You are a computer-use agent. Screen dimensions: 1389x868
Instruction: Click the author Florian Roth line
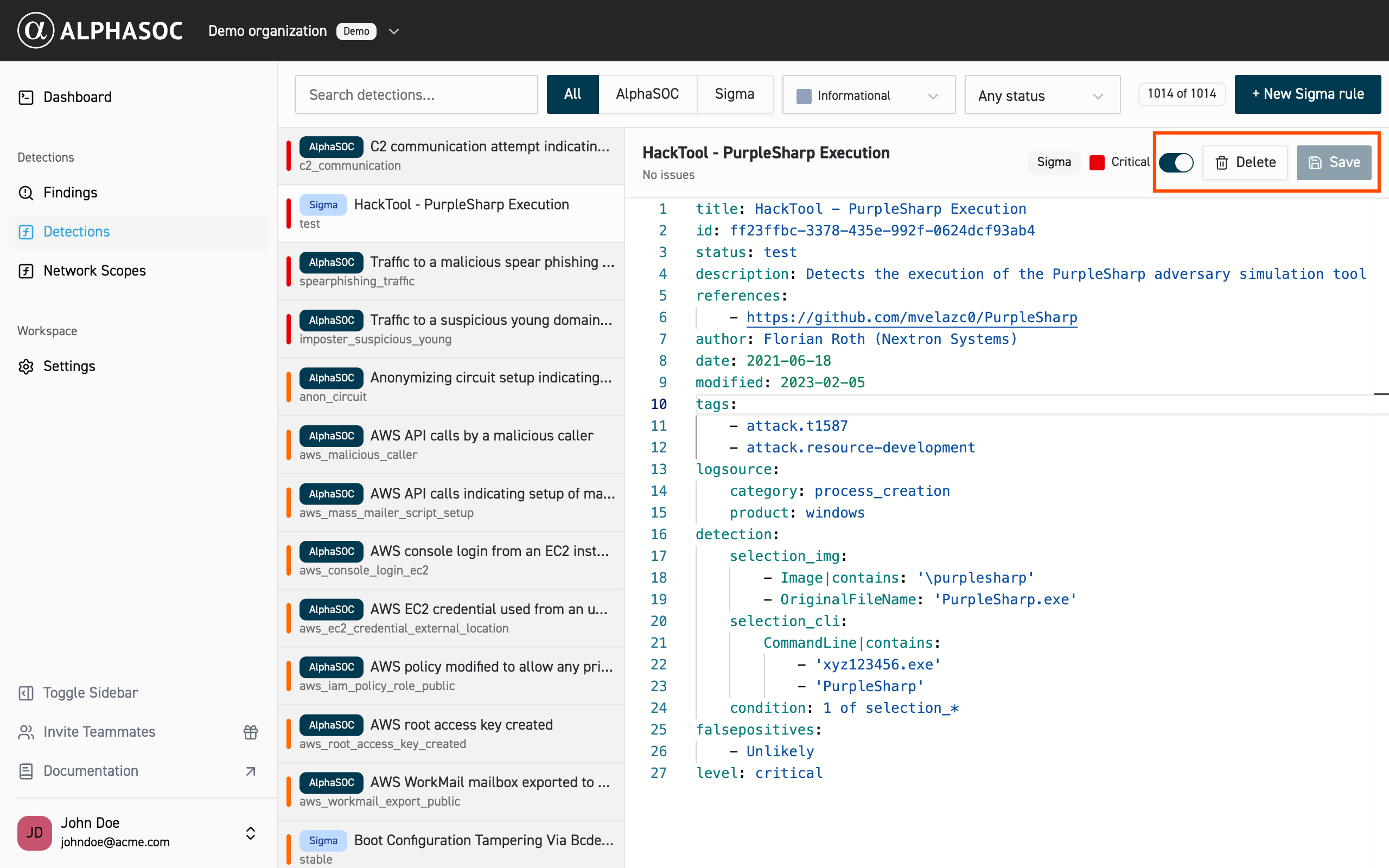click(x=856, y=339)
